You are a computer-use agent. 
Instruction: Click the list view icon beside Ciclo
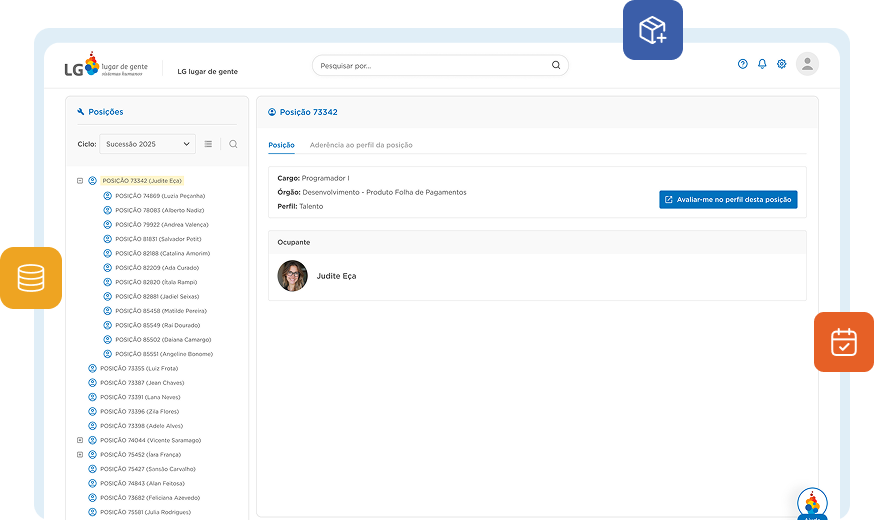[208, 144]
